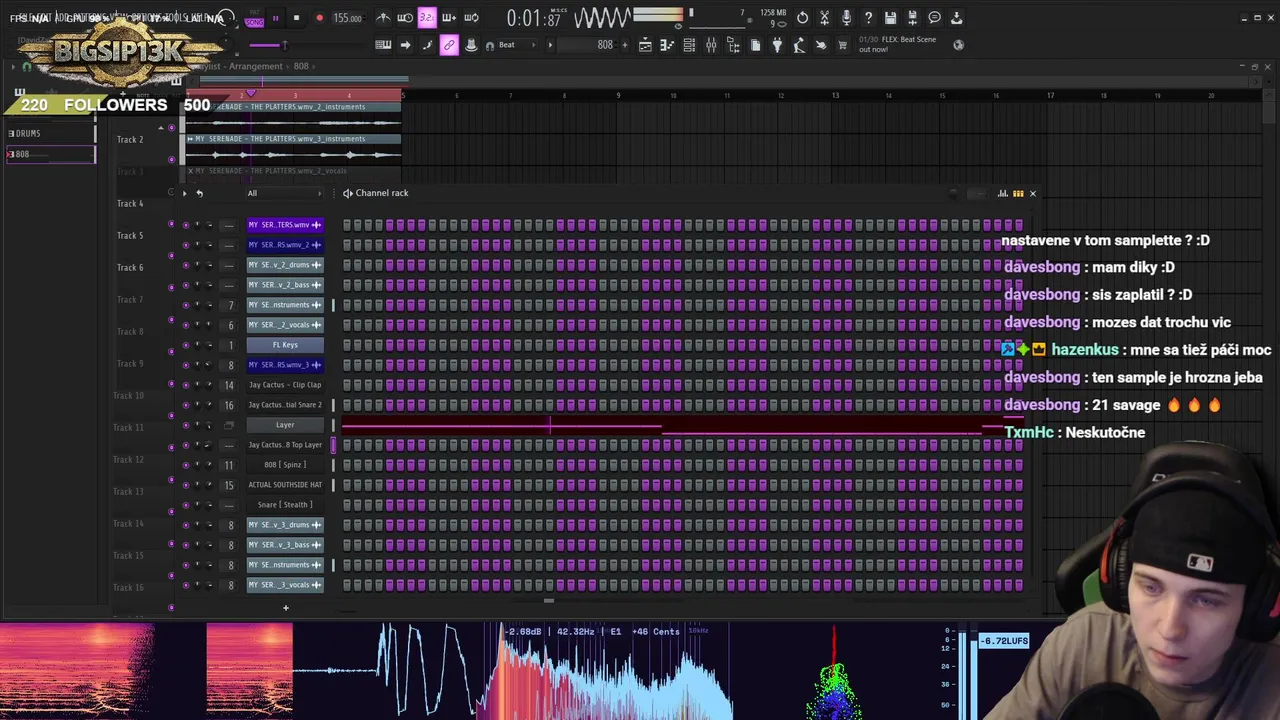1280x720 pixels.
Task: Open the channel rack view icon
Action: [x=689, y=45]
